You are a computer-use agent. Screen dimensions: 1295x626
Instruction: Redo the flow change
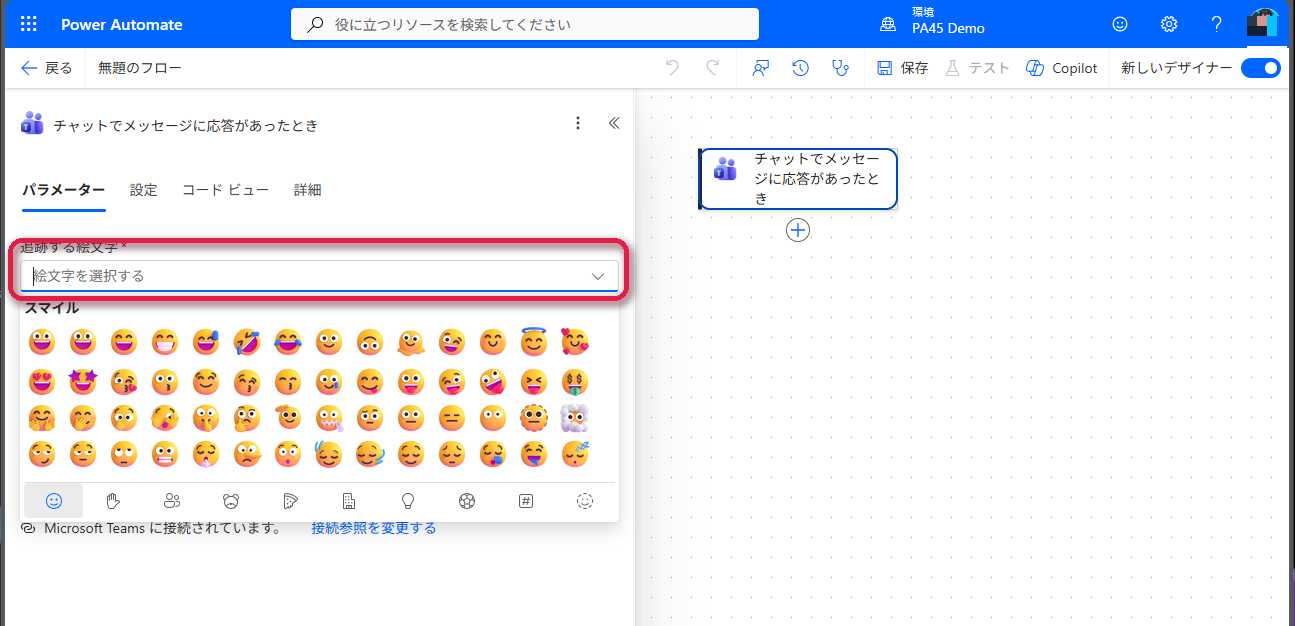tap(712, 68)
